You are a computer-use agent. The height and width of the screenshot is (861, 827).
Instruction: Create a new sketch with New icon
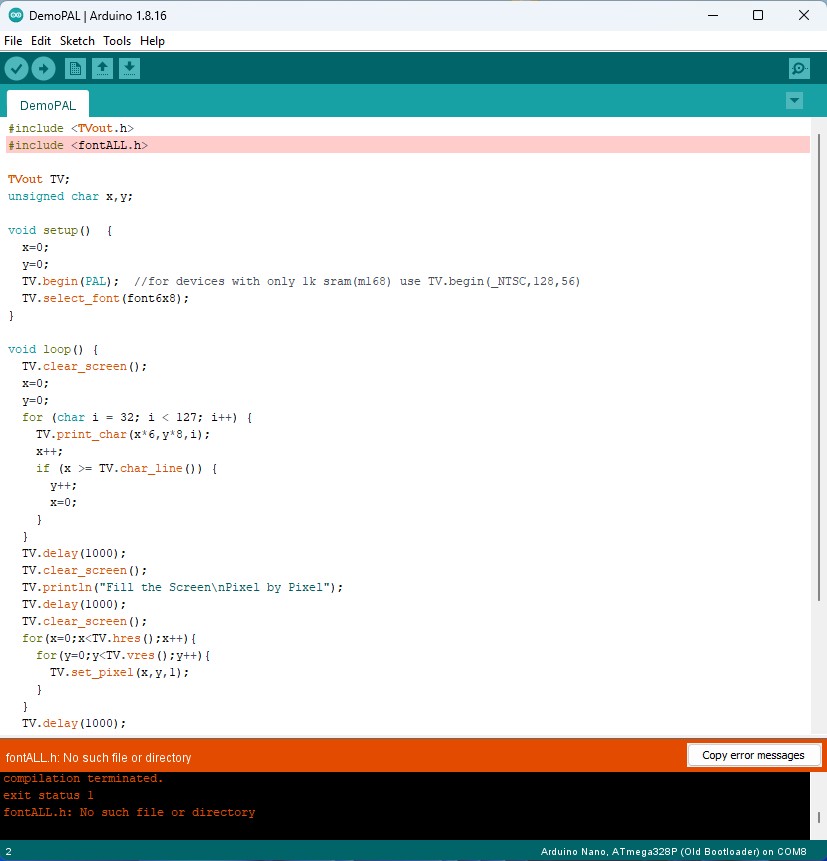coord(75,68)
